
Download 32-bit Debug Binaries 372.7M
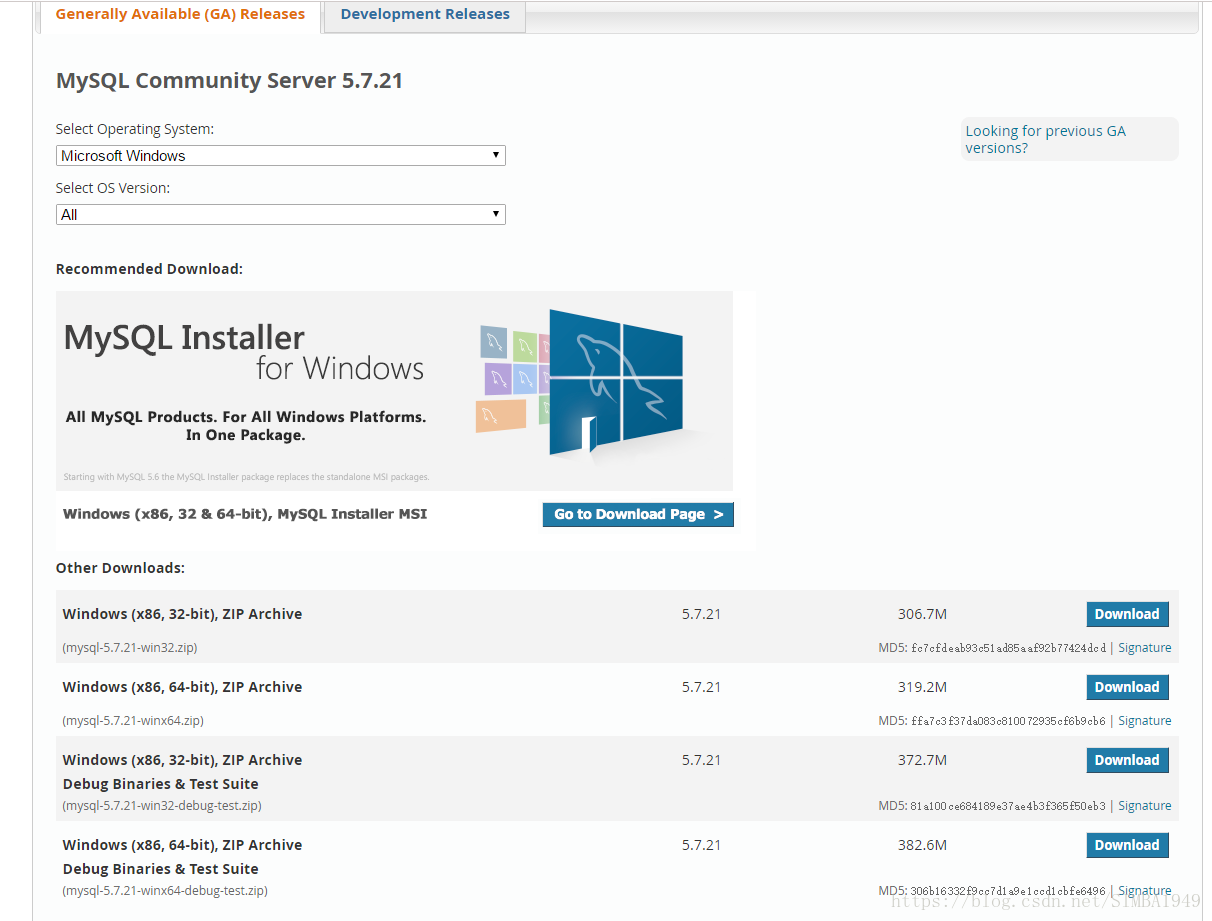pos(1127,760)
